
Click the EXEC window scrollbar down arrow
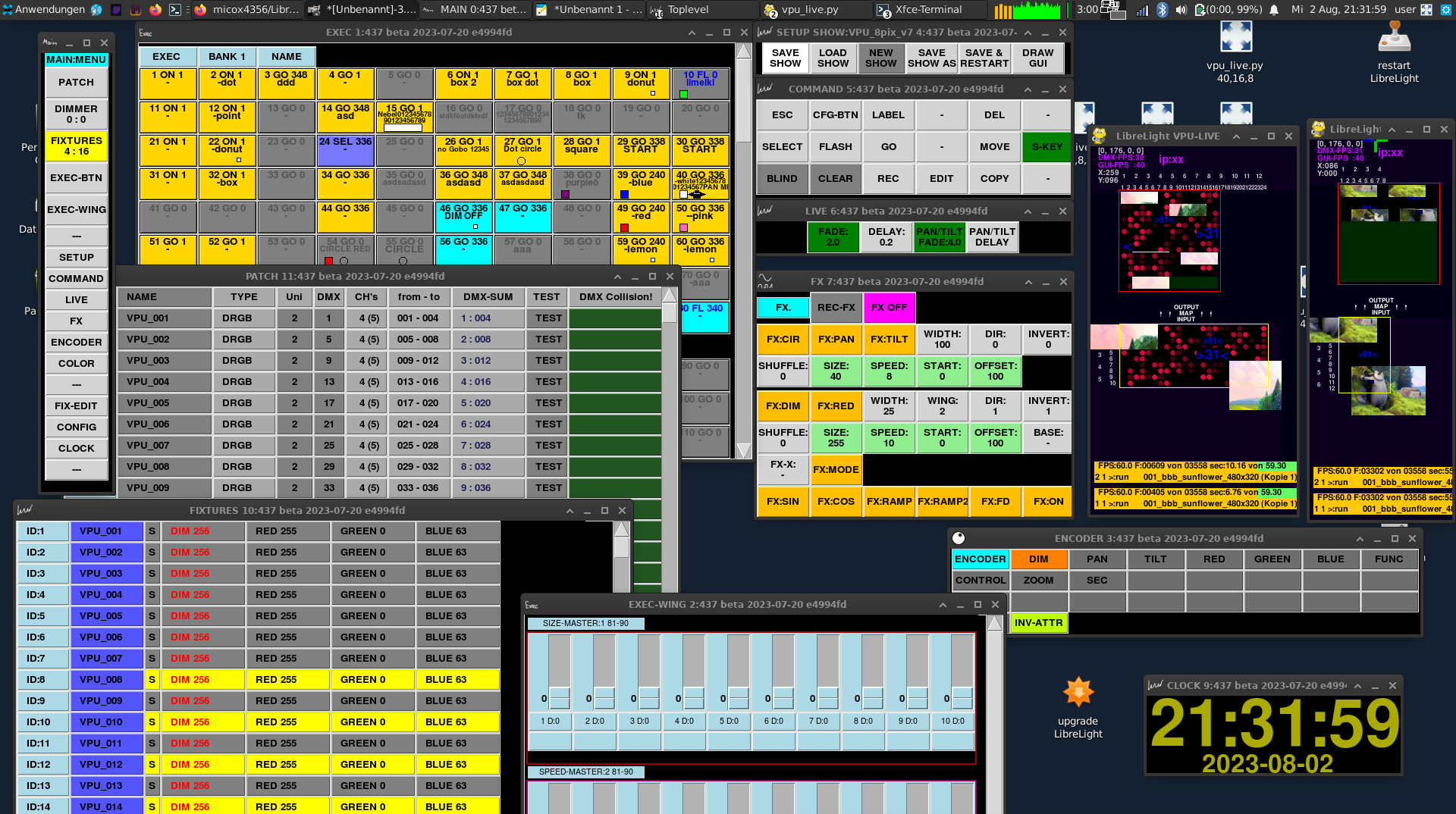pyautogui.click(x=744, y=450)
